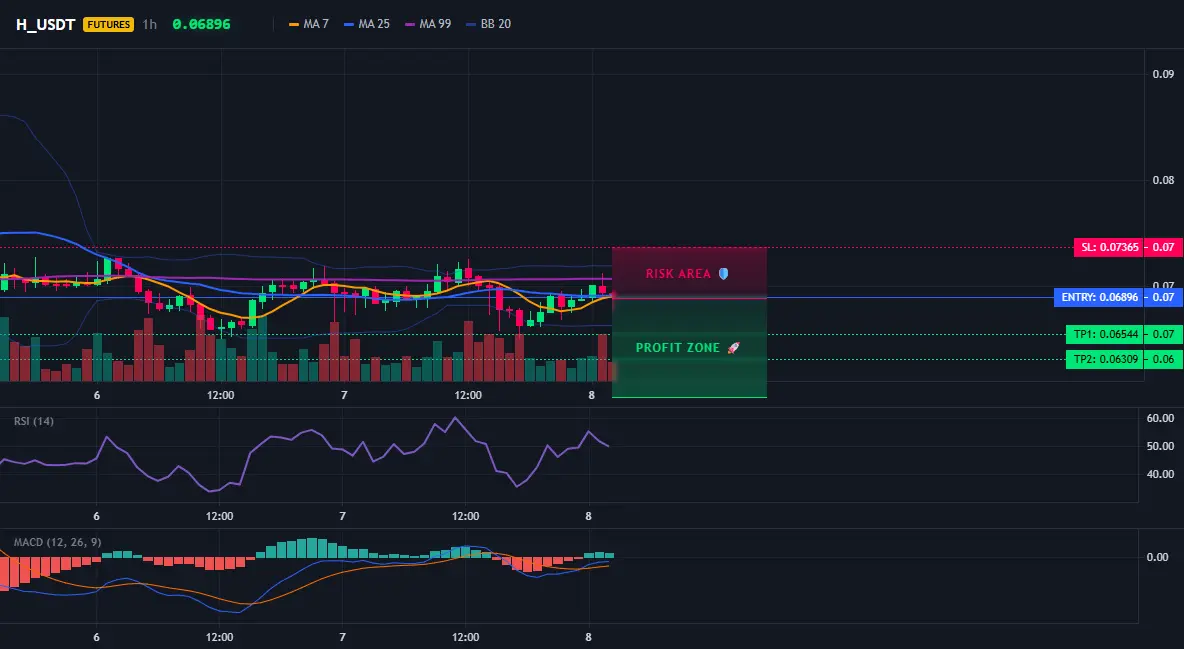The height and width of the screenshot is (649, 1184).
Task: Click the current price 0.06896
Action: [x=201, y=24]
